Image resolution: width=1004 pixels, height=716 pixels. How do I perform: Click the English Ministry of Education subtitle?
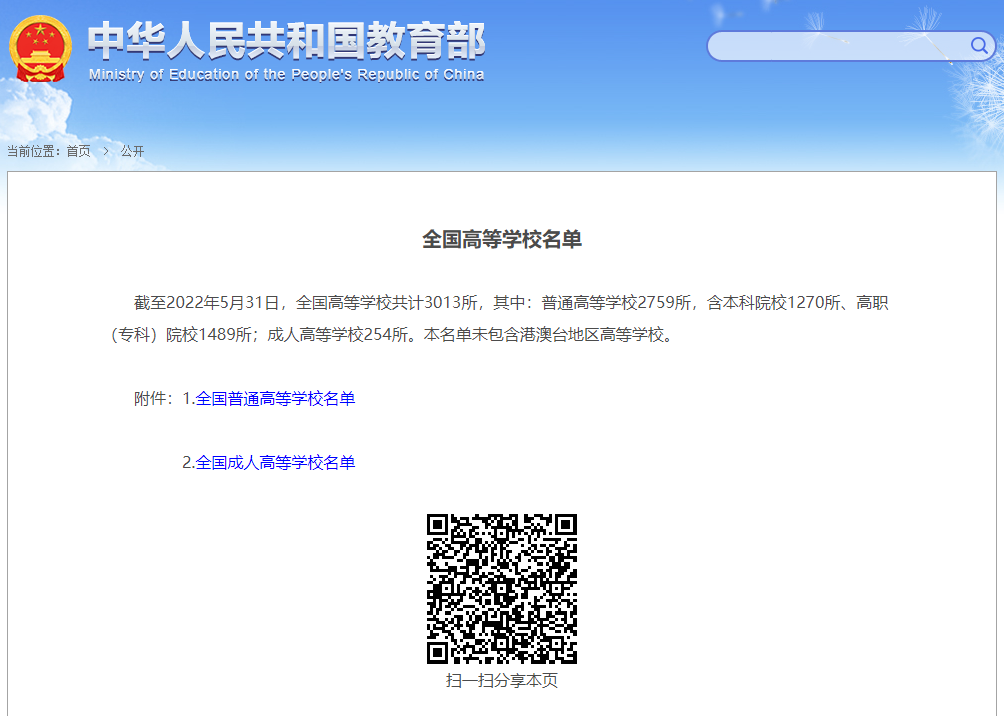coord(286,75)
